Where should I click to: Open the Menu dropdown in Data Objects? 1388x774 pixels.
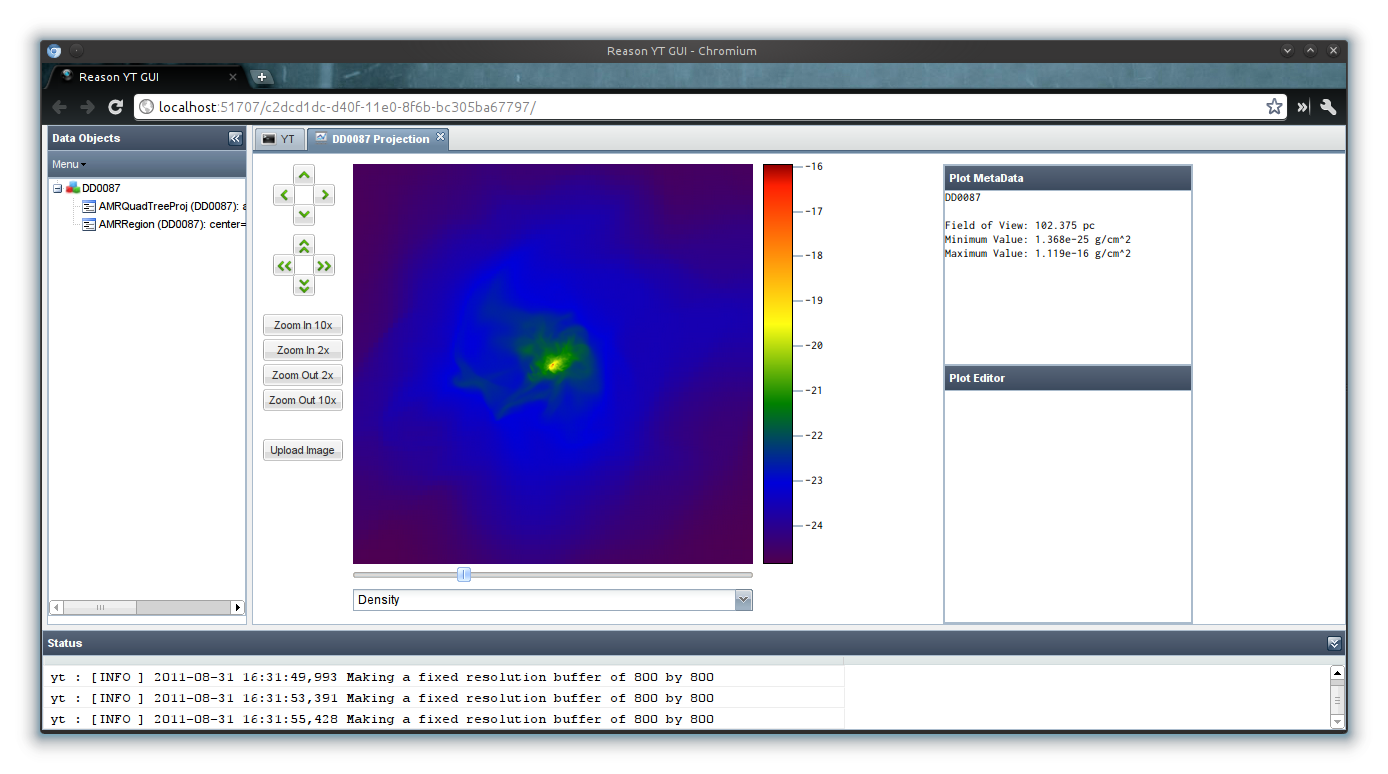pos(69,164)
